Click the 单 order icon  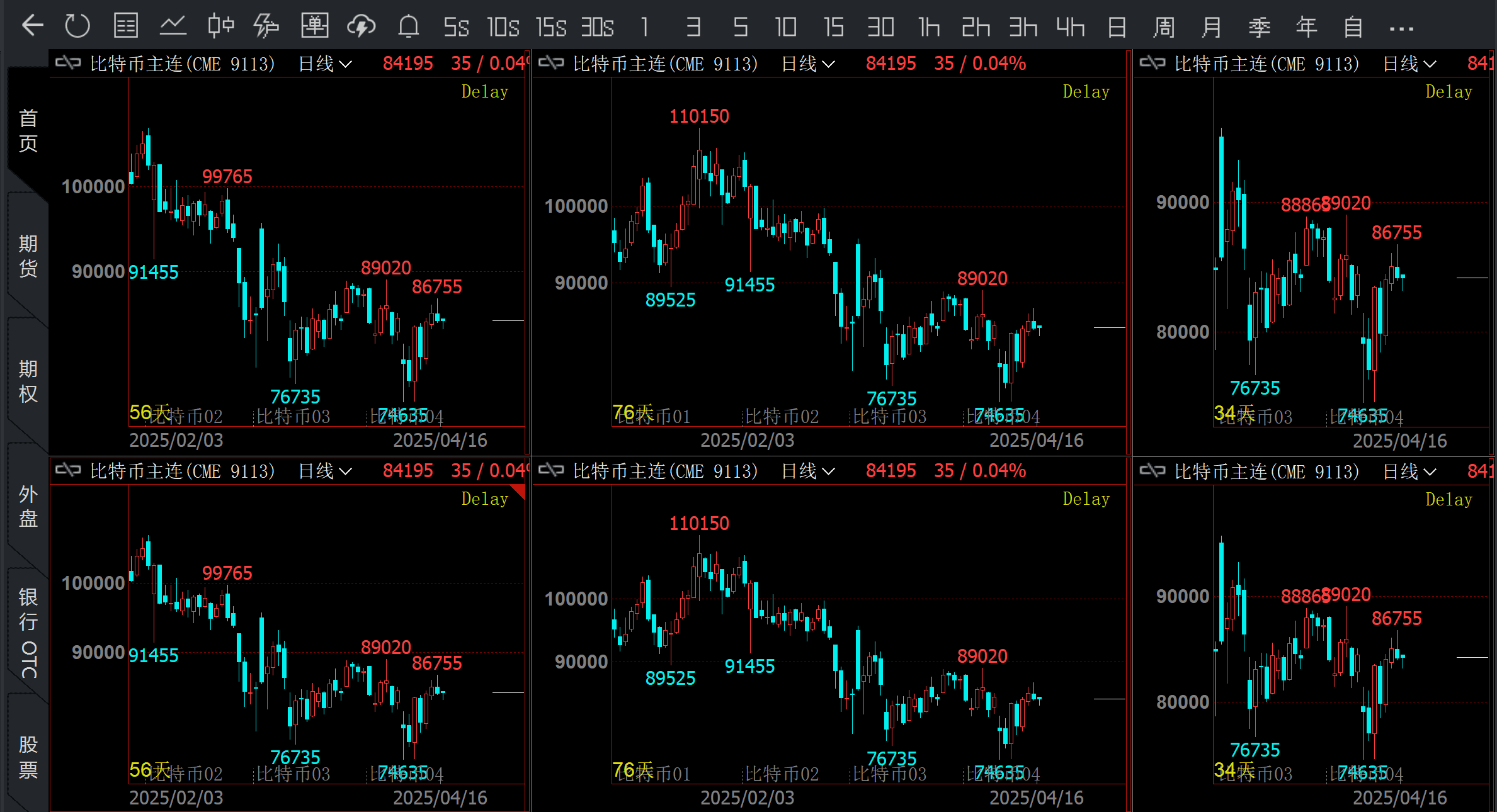[x=314, y=26]
